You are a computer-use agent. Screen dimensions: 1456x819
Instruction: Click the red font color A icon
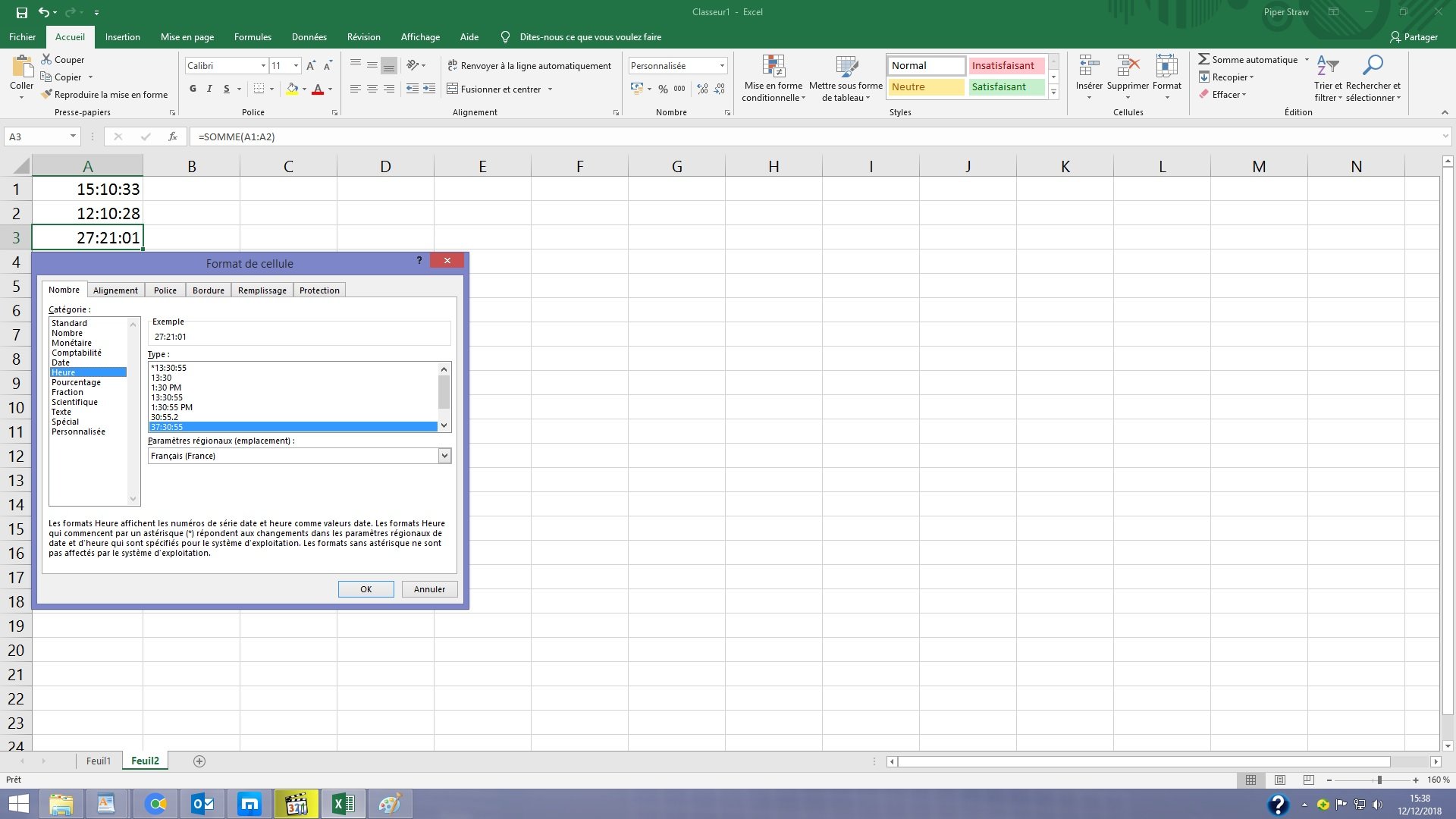point(318,89)
